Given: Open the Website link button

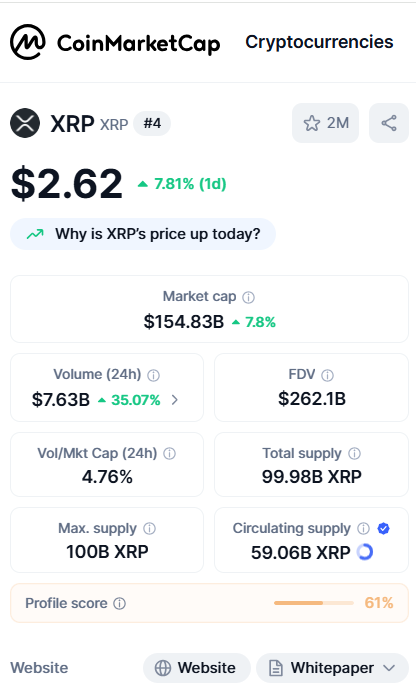Looking at the screenshot, I should [197, 668].
